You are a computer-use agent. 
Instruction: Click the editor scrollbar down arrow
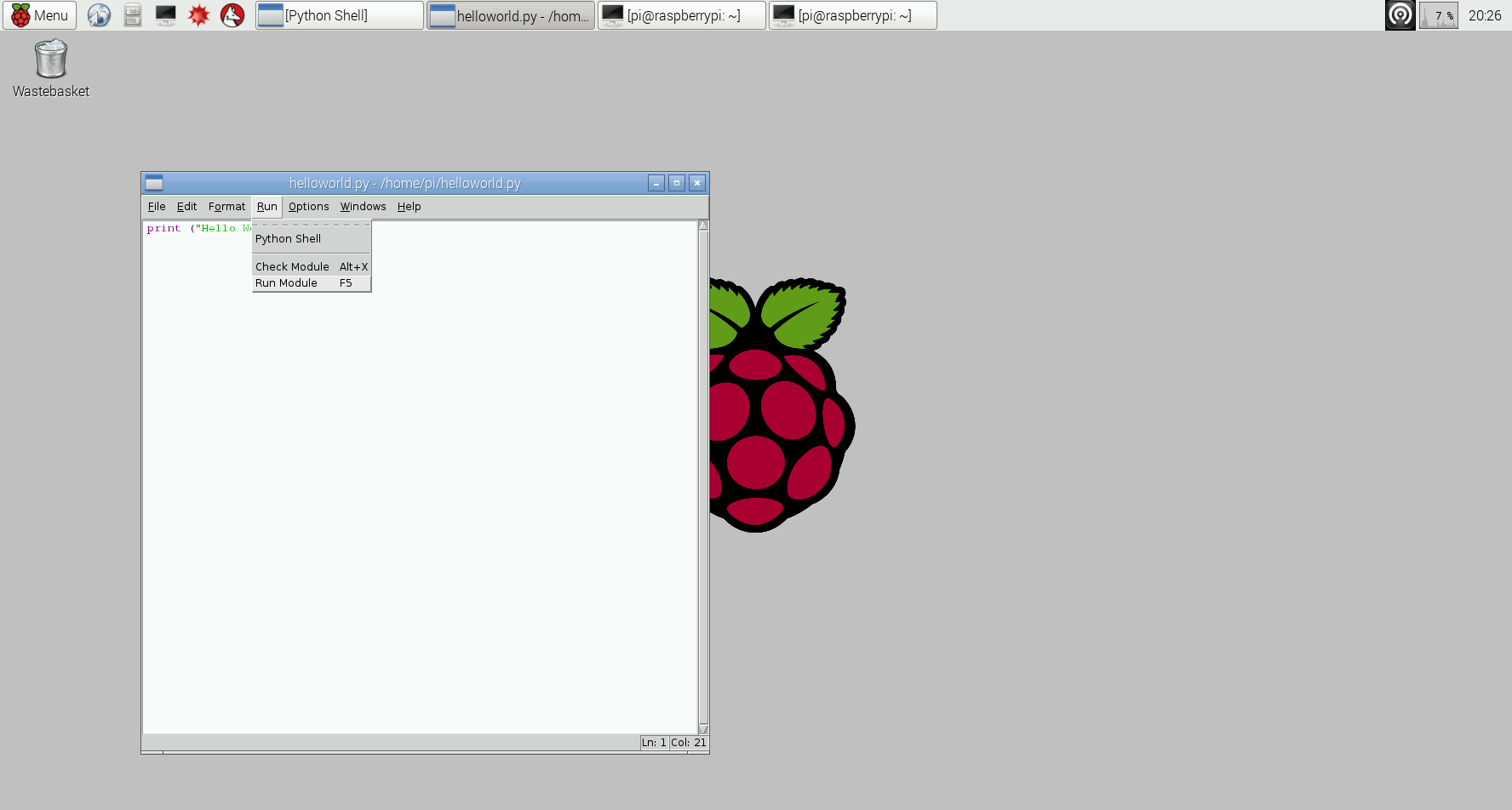tap(703, 729)
